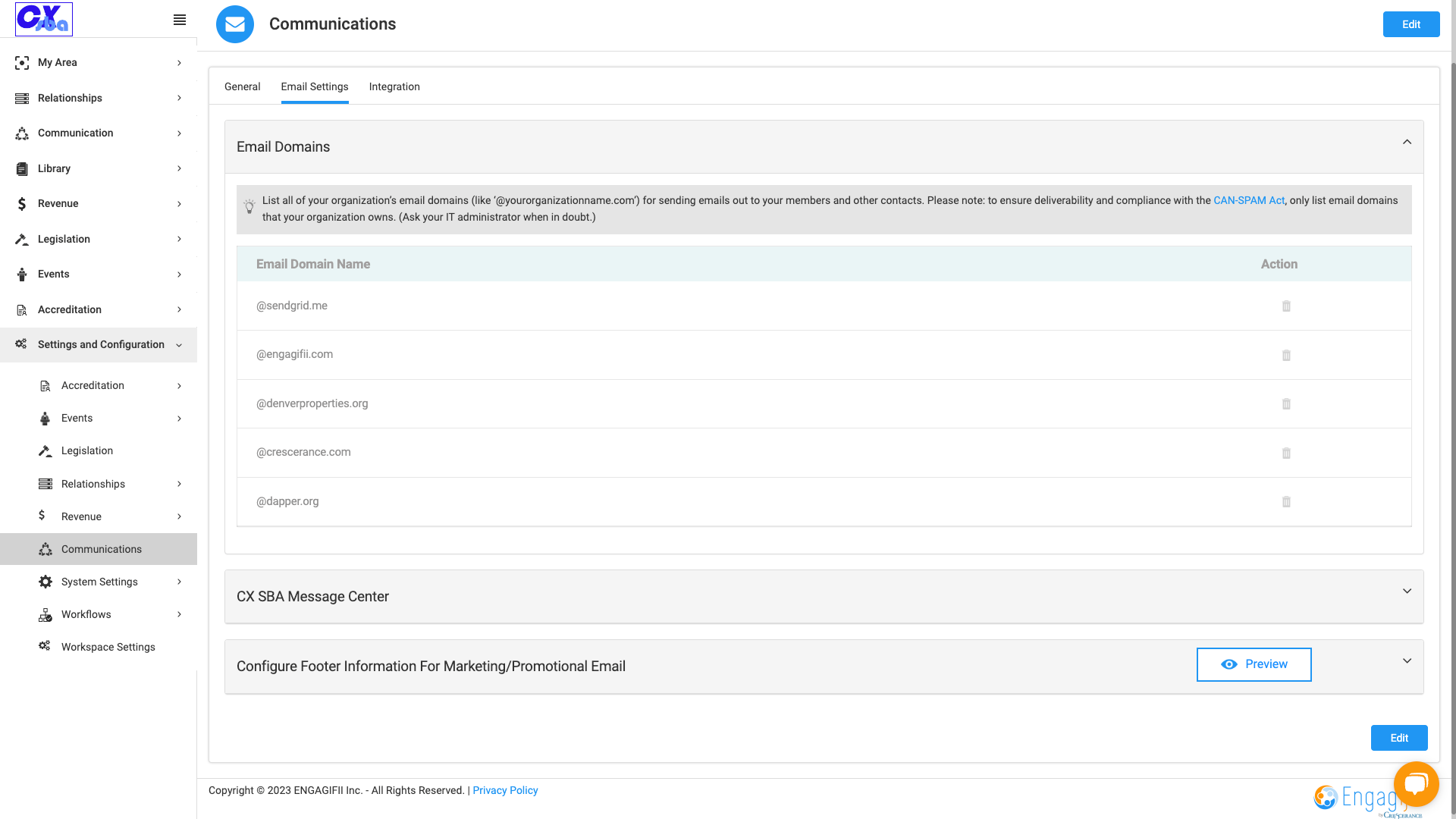Viewport: 1456px width, 819px height.
Task: Click the Revenue dollar icon
Action: click(x=22, y=204)
